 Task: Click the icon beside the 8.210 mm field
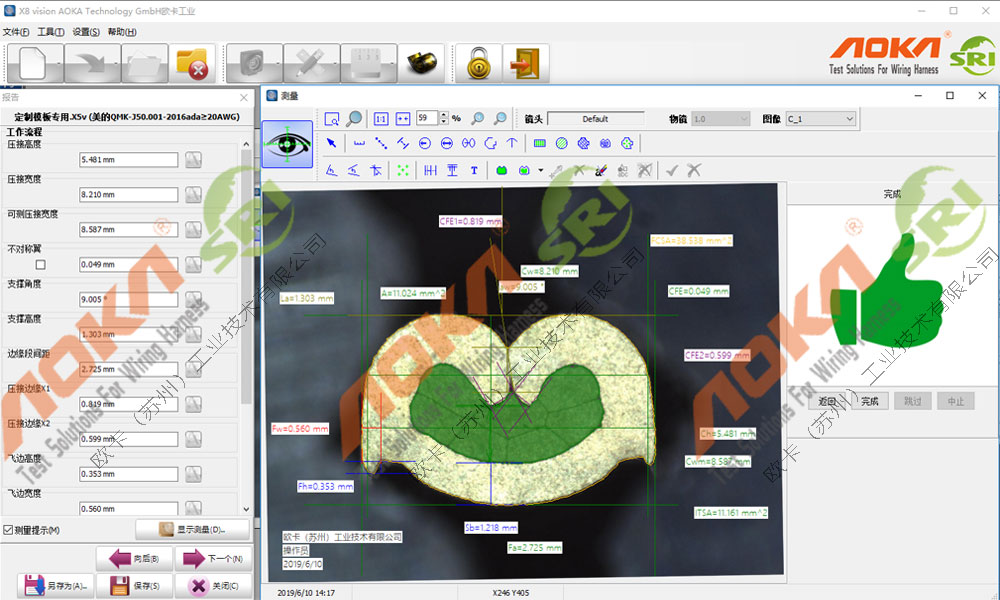[x=193, y=194]
